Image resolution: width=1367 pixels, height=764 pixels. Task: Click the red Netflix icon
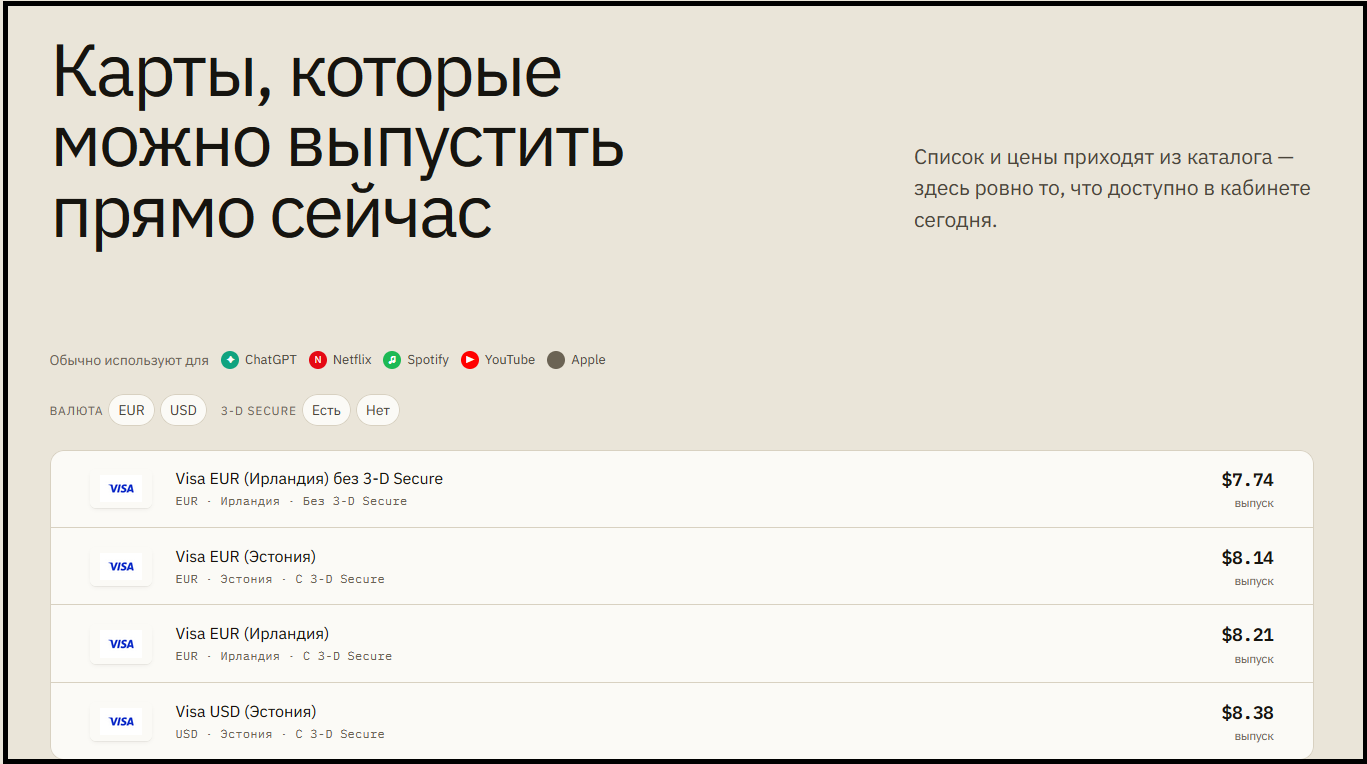(x=318, y=360)
